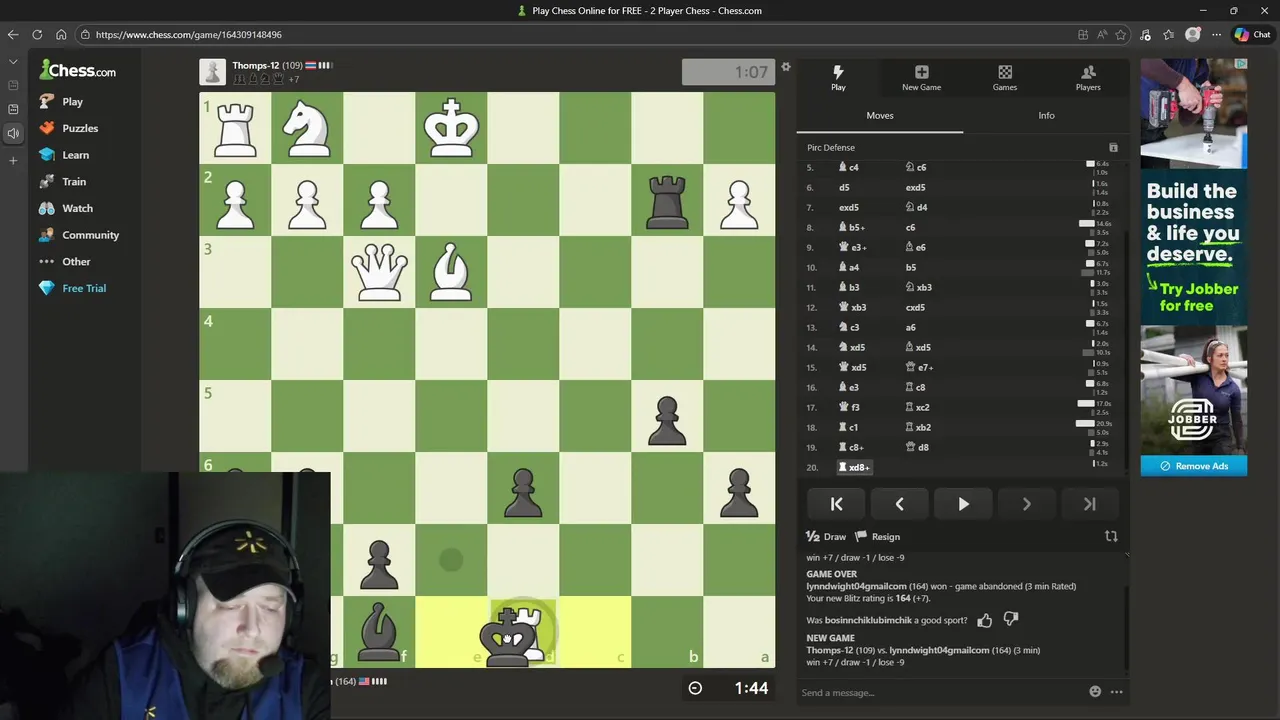Click the black rook on rank 2
Screen dimensions: 1280x720
click(667, 200)
